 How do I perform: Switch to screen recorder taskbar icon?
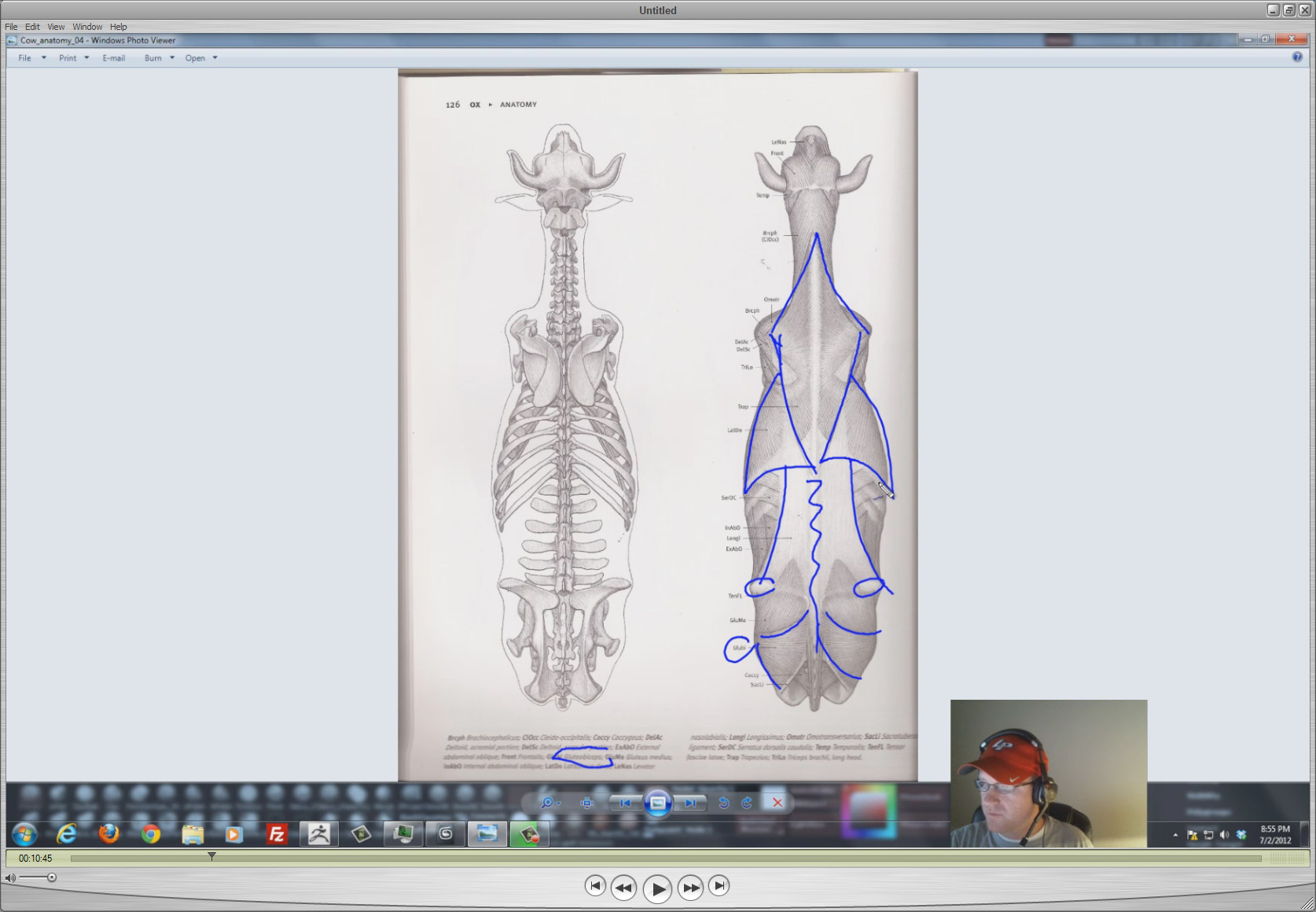pos(529,833)
